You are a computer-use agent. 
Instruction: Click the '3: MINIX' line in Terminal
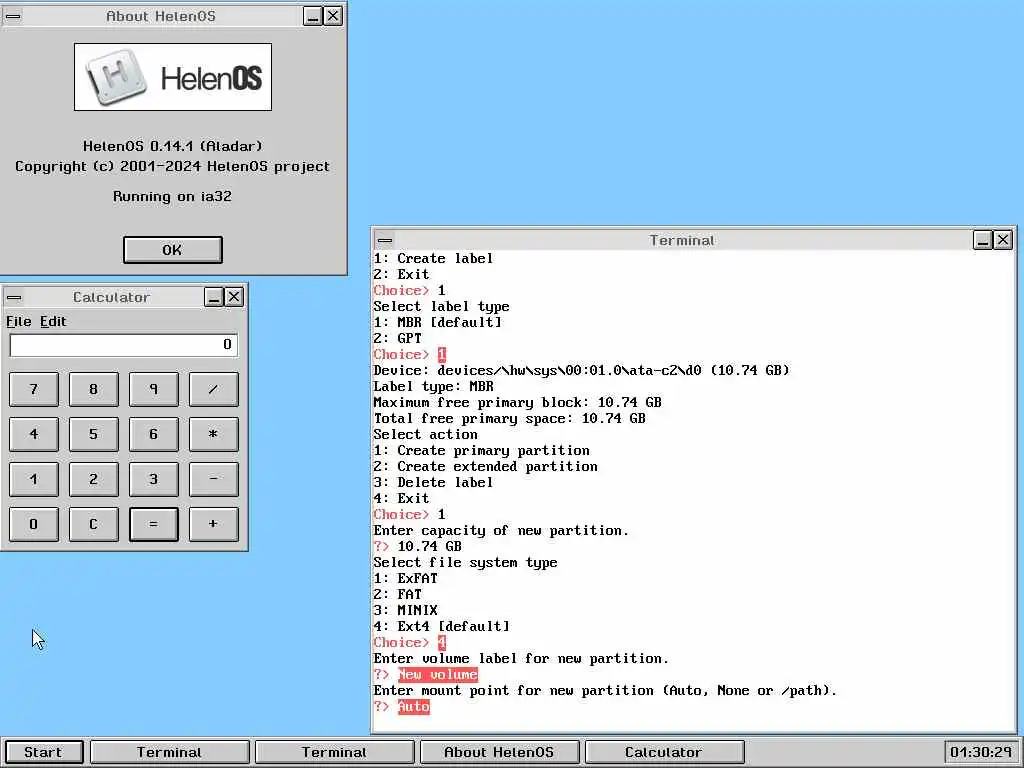(406, 611)
